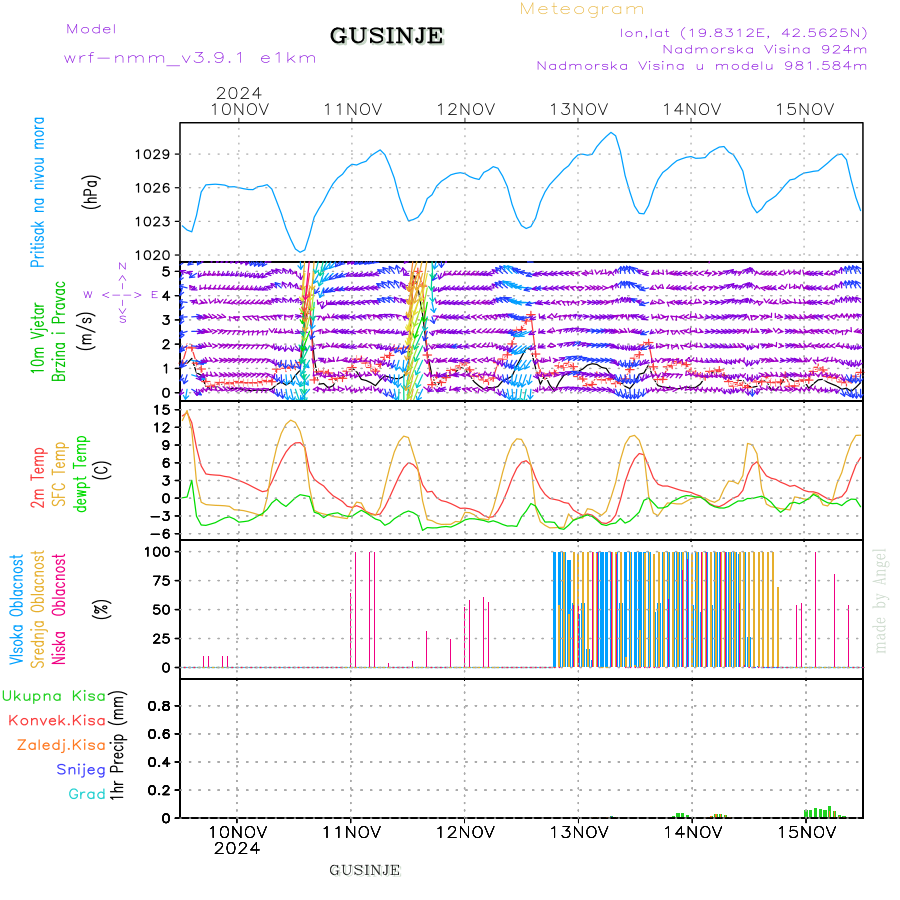Click the 'Model' label

(x=91, y=29)
